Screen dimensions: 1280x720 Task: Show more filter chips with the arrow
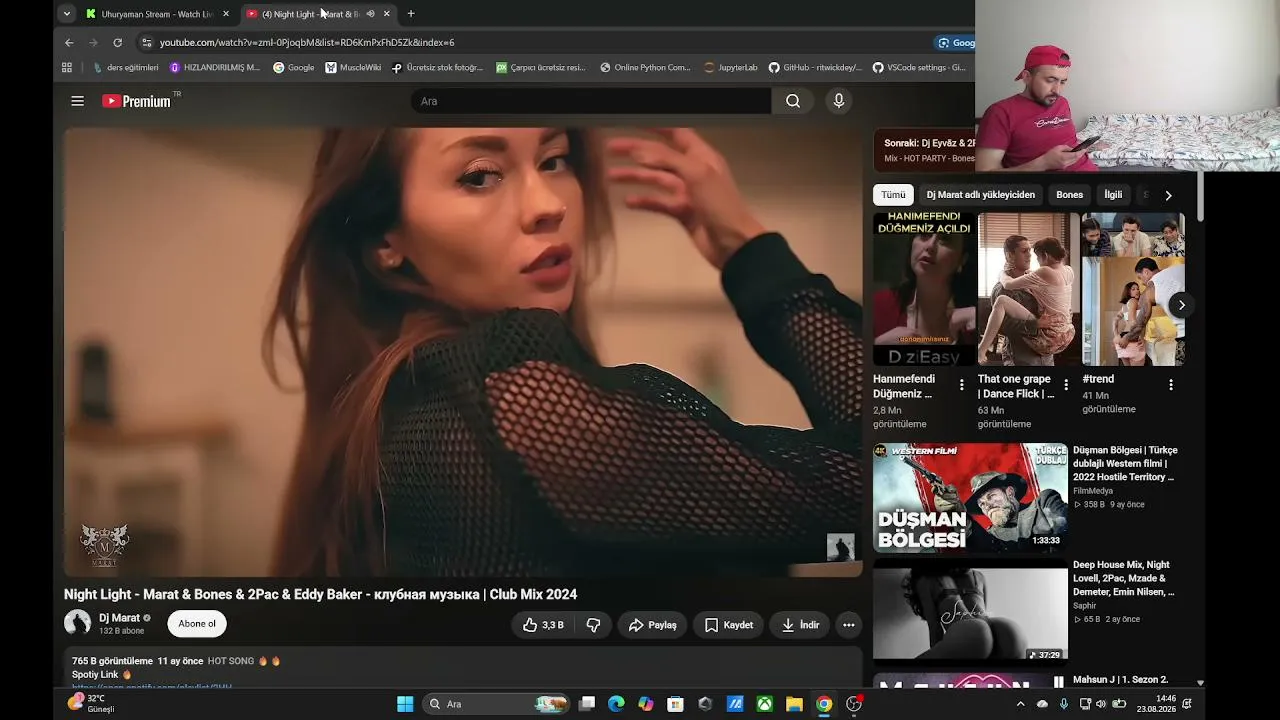1168,195
